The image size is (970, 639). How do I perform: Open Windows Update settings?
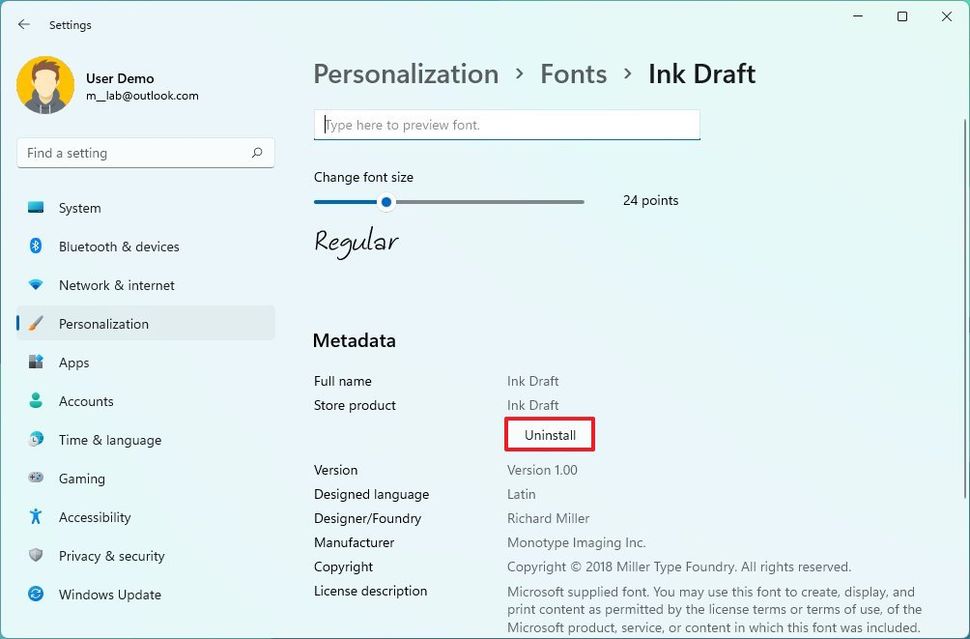coord(109,594)
